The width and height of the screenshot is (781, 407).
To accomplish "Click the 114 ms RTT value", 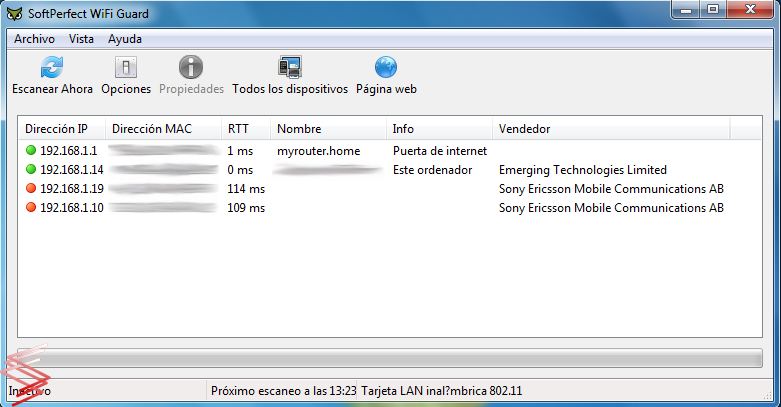I will [246, 189].
